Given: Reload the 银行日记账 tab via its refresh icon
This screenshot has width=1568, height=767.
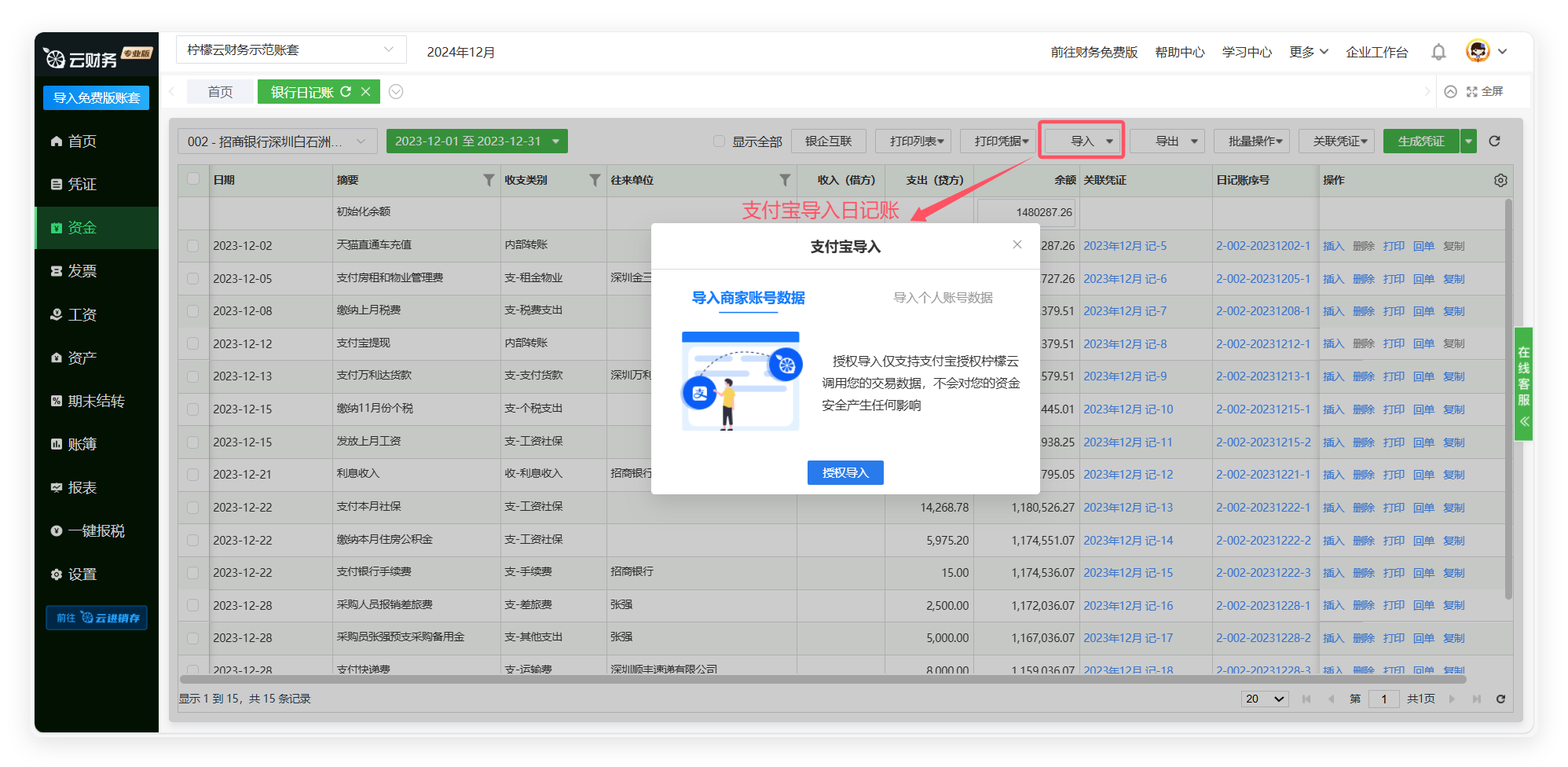Looking at the screenshot, I should [x=346, y=92].
